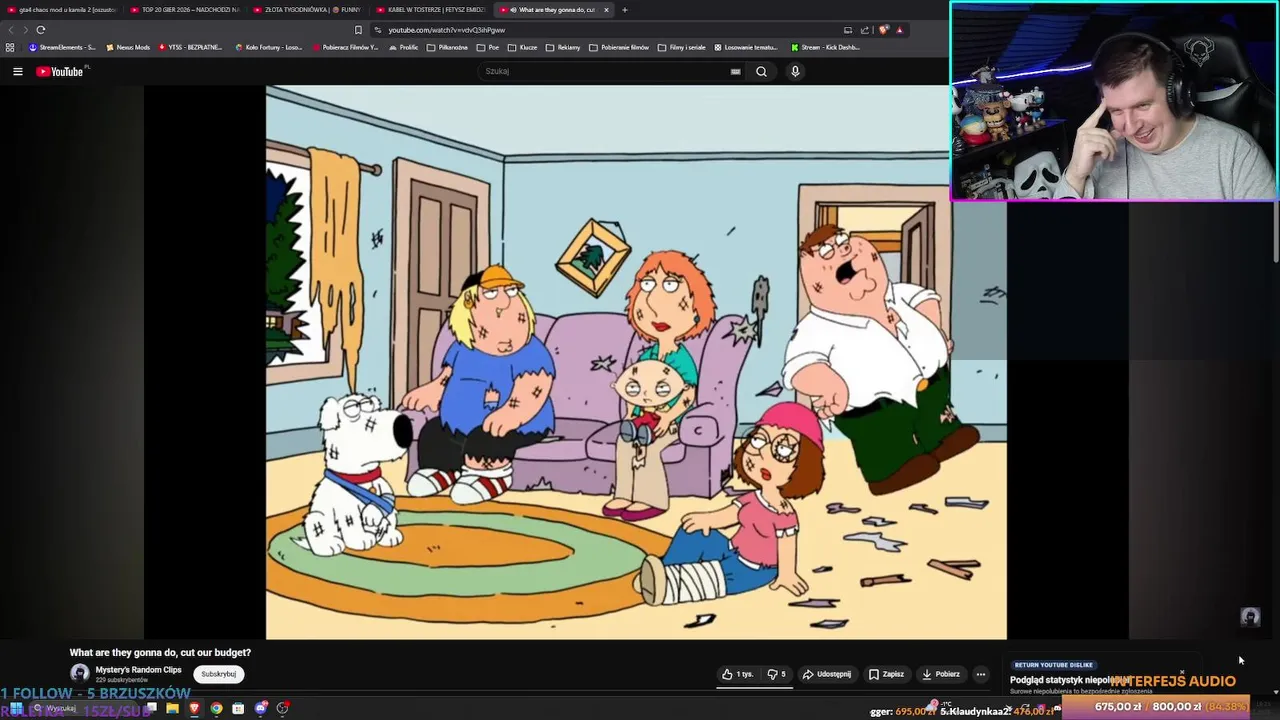Click the video title 'What are they gonna do'

160,652
